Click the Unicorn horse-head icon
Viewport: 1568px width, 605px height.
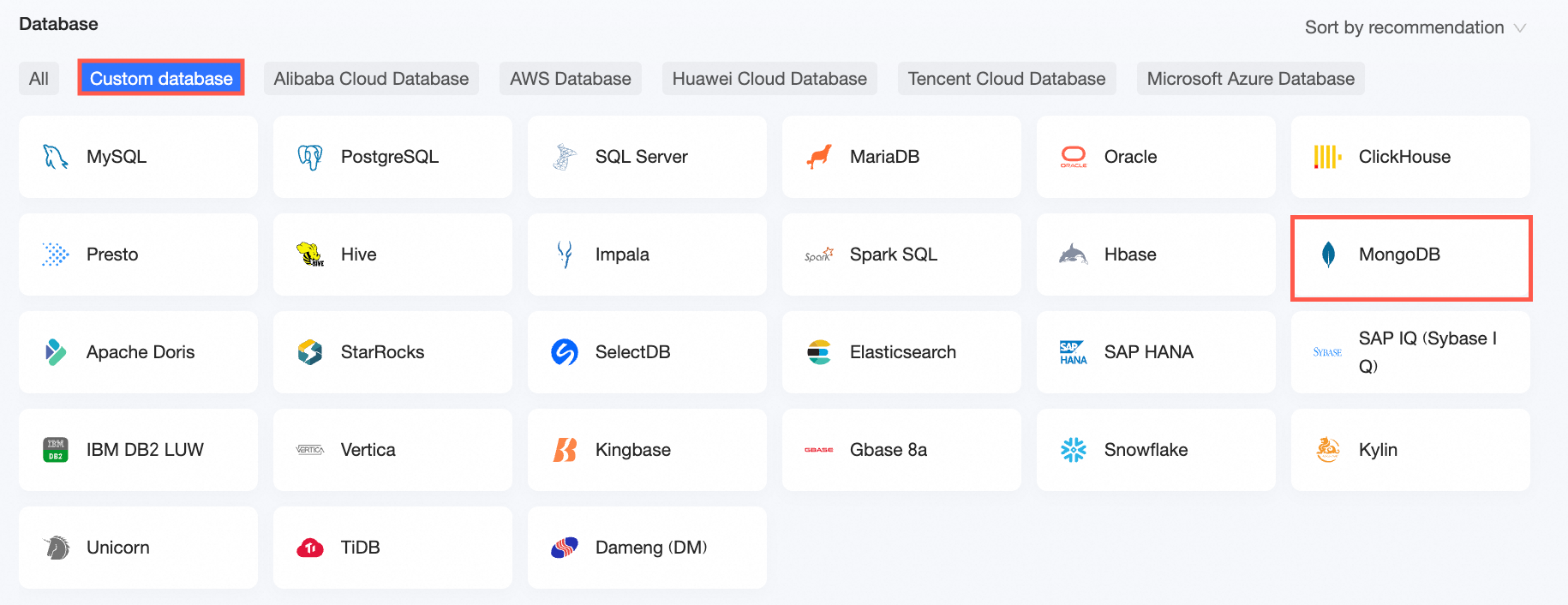(56, 548)
